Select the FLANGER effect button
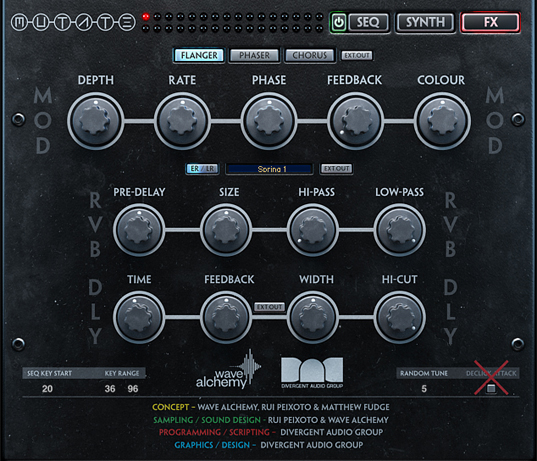537x461 pixels. pos(199,55)
